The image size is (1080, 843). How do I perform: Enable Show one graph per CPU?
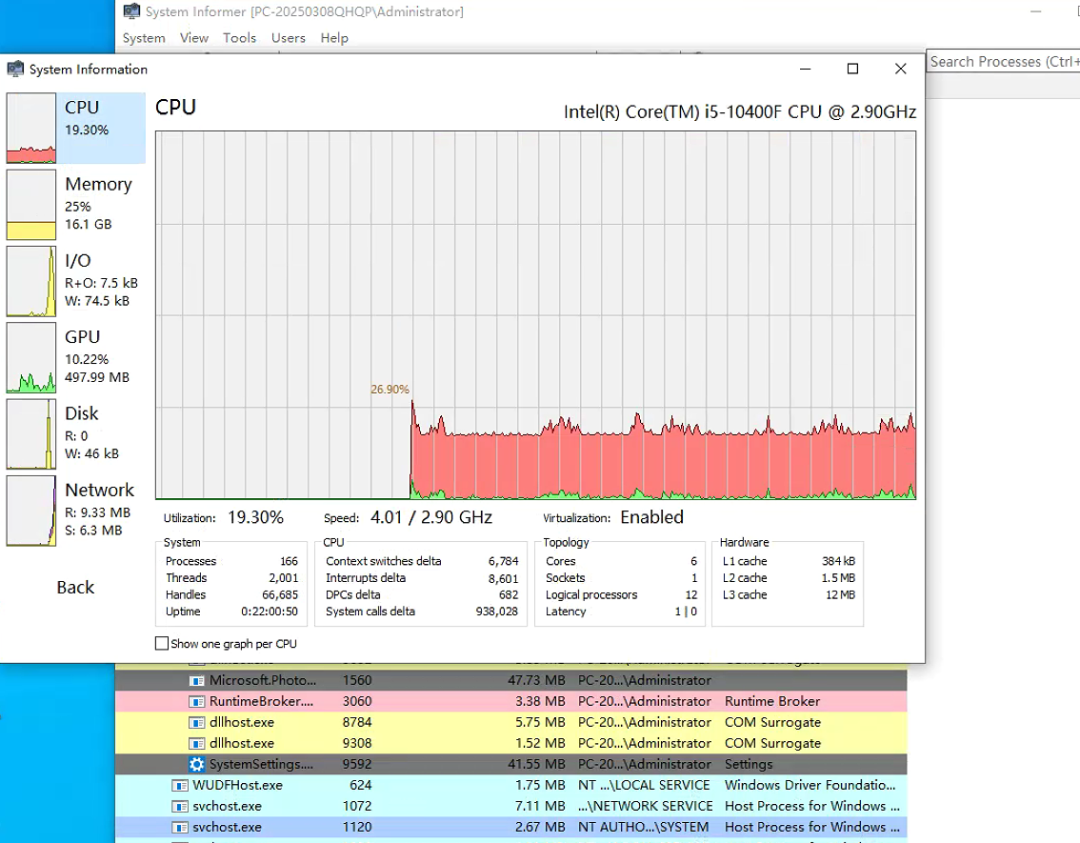point(162,643)
